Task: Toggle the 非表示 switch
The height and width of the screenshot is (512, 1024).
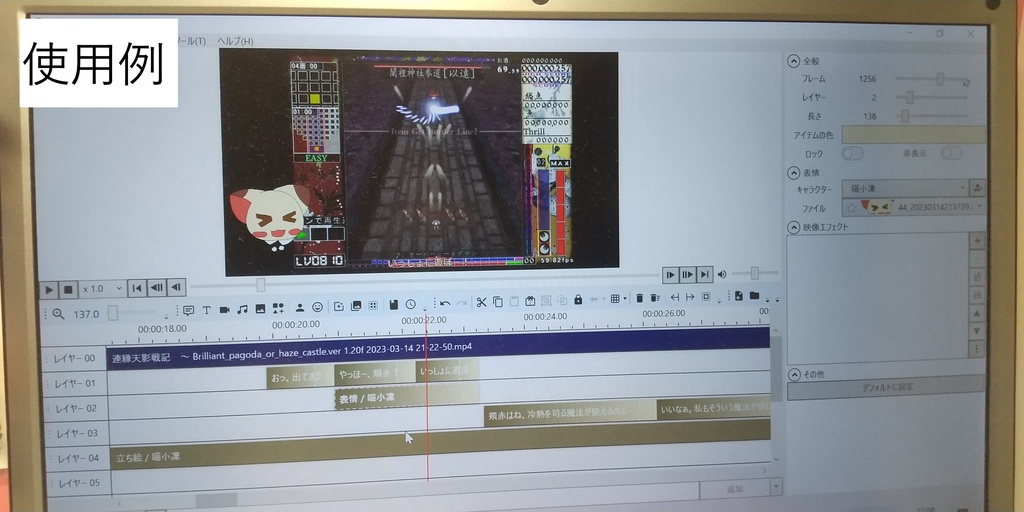Action: [x=952, y=153]
